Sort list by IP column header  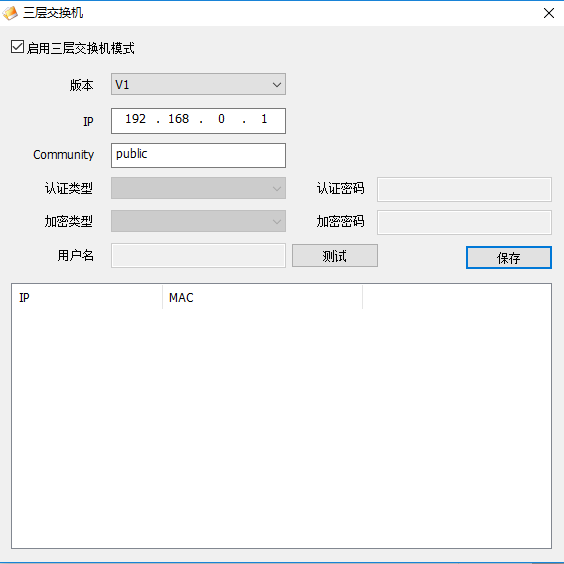87,297
